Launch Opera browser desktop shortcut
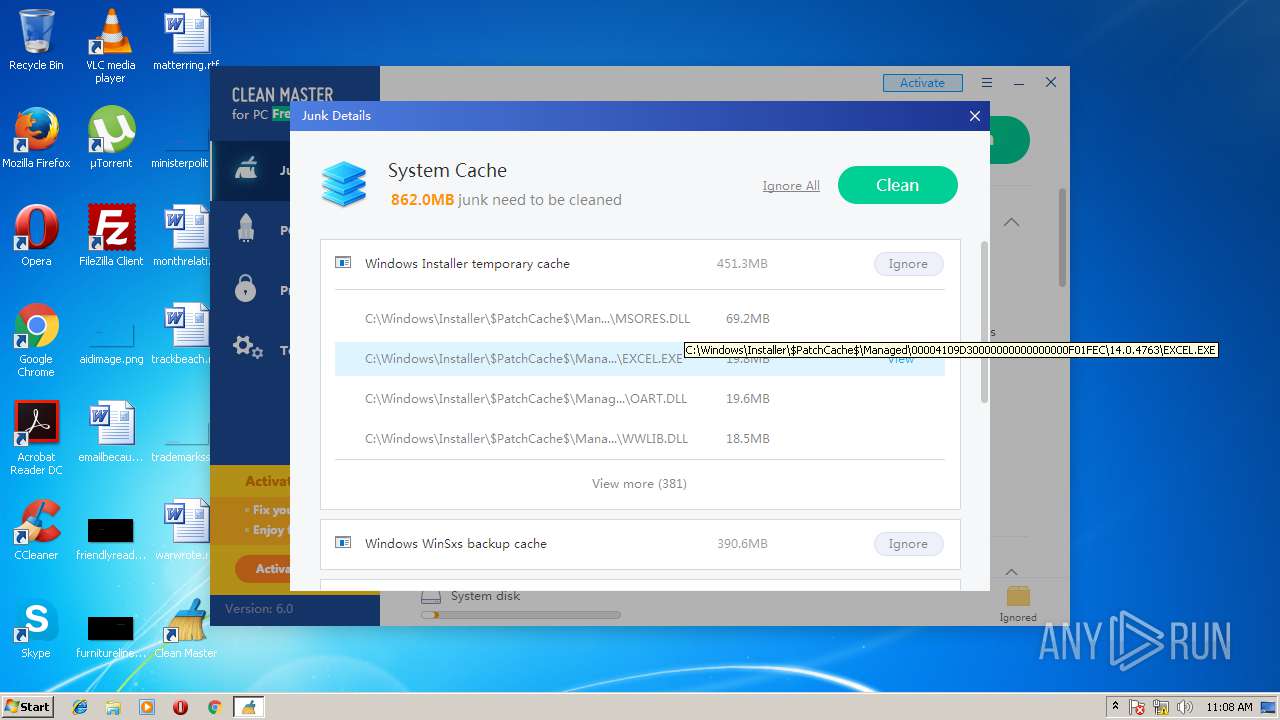 click(x=36, y=236)
